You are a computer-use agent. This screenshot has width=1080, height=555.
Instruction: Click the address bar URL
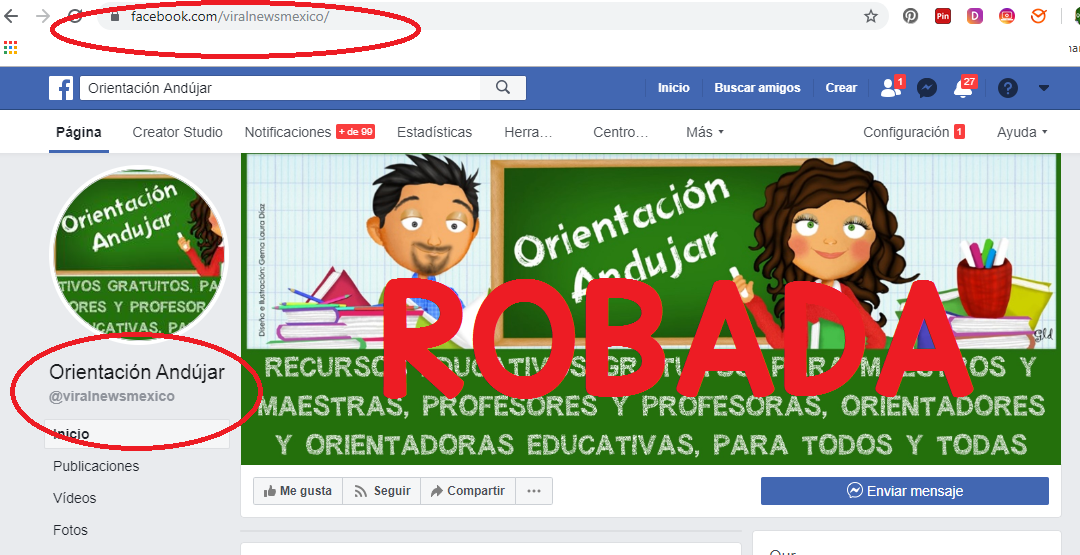click(x=230, y=17)
